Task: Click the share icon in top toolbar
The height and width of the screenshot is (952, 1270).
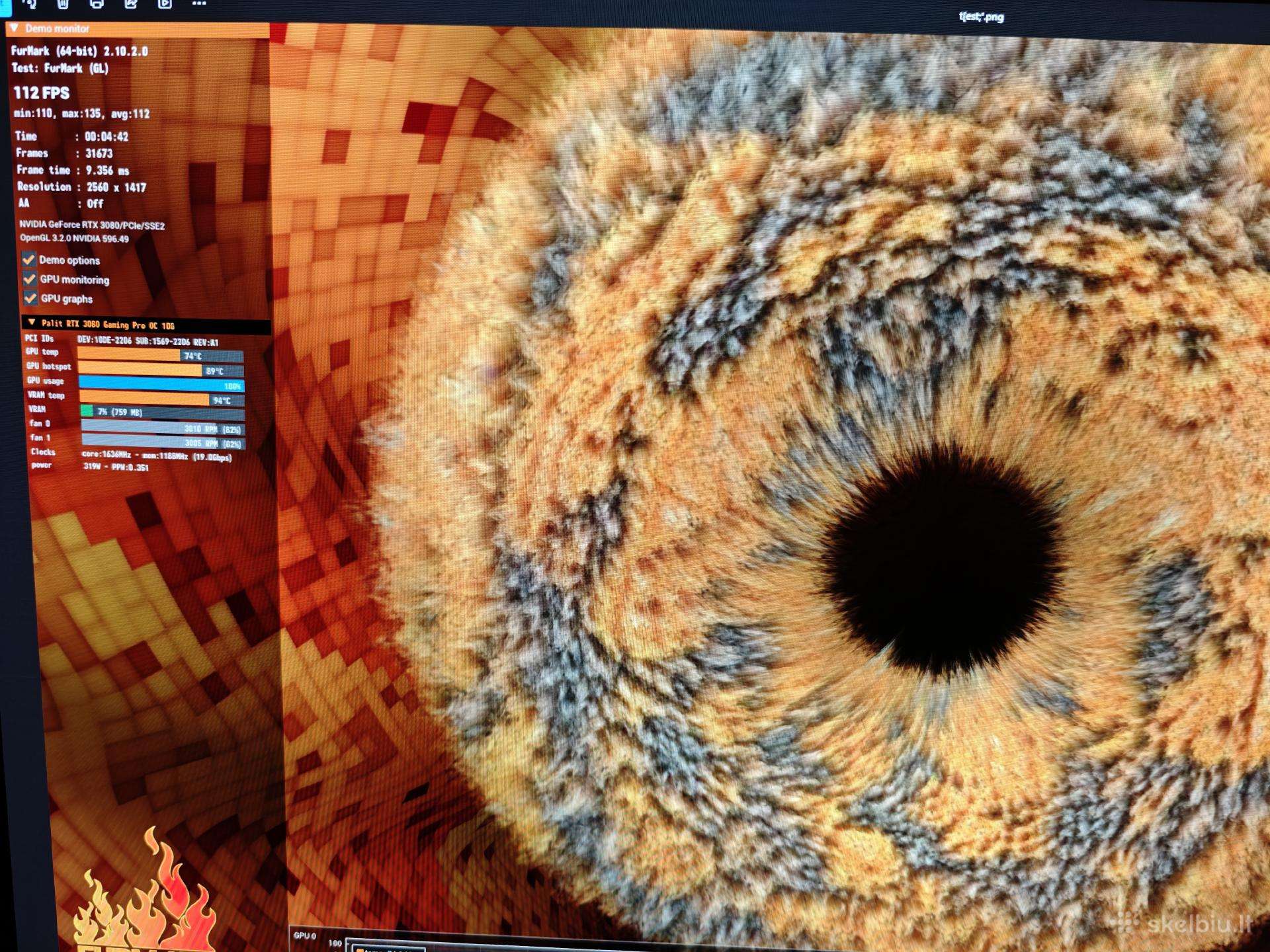Action: 131,3
